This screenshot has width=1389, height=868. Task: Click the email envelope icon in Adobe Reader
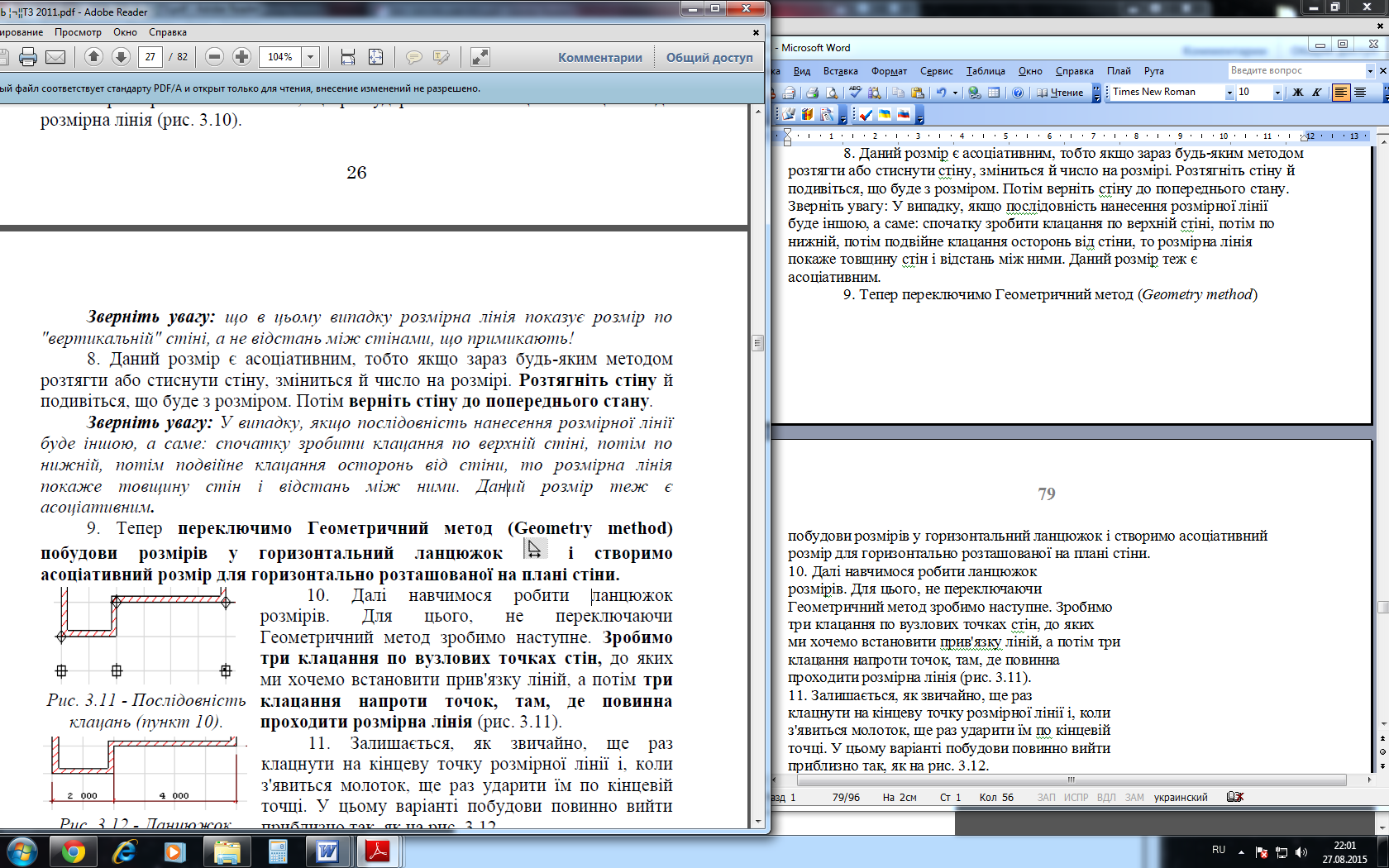point(55,57)
